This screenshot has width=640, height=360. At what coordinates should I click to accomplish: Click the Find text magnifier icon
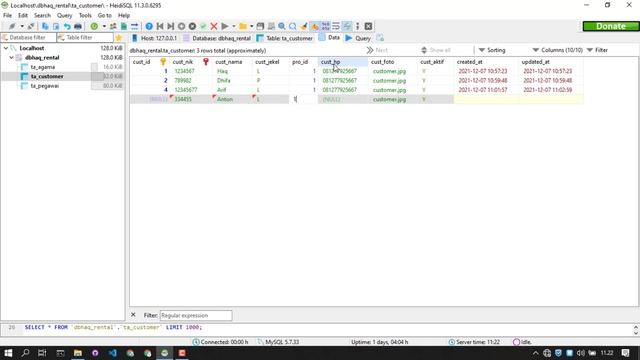click(282, 26)
